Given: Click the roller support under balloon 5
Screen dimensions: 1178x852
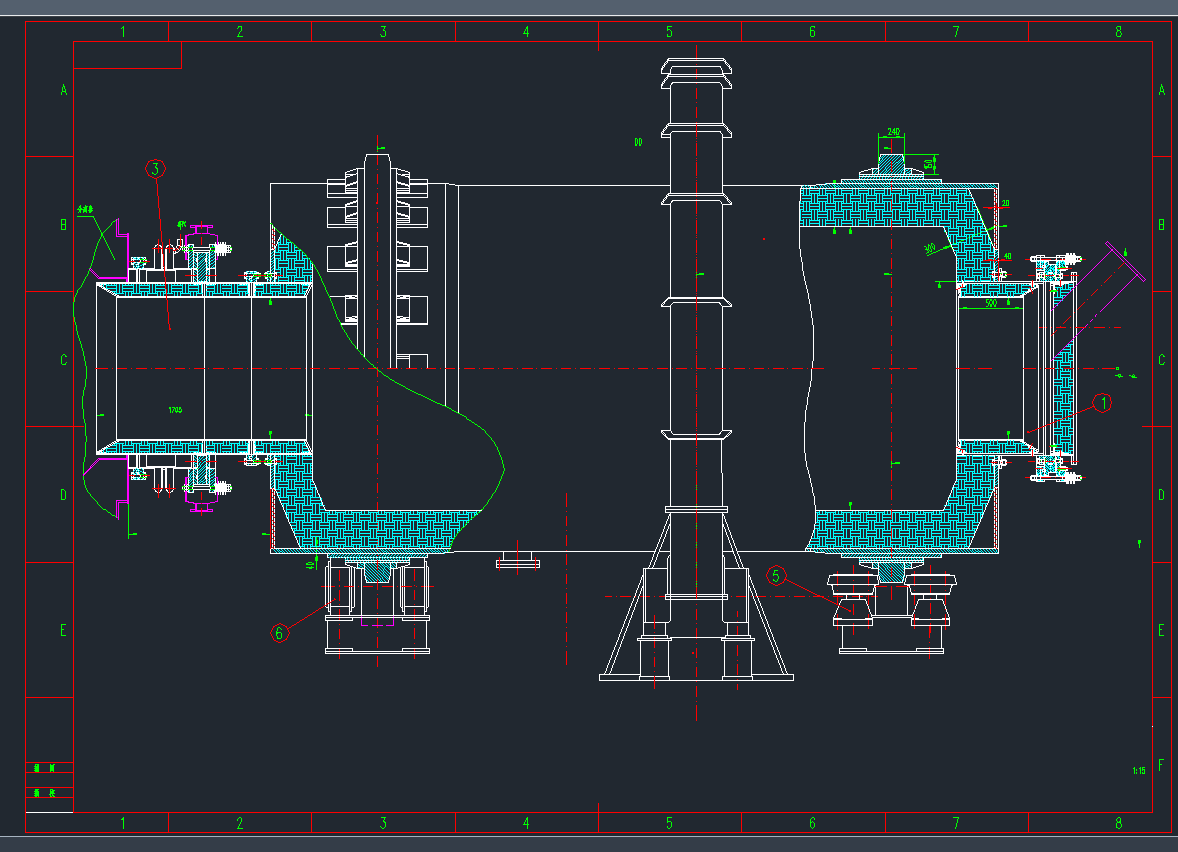Looking at the screenshot, I should [x=850, y=610].
